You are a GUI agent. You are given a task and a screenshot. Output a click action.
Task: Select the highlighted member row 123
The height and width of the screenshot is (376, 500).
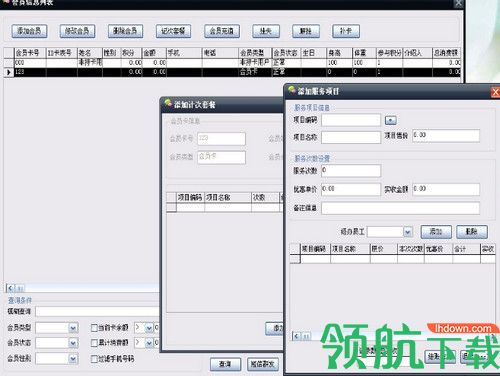point(232,72)
